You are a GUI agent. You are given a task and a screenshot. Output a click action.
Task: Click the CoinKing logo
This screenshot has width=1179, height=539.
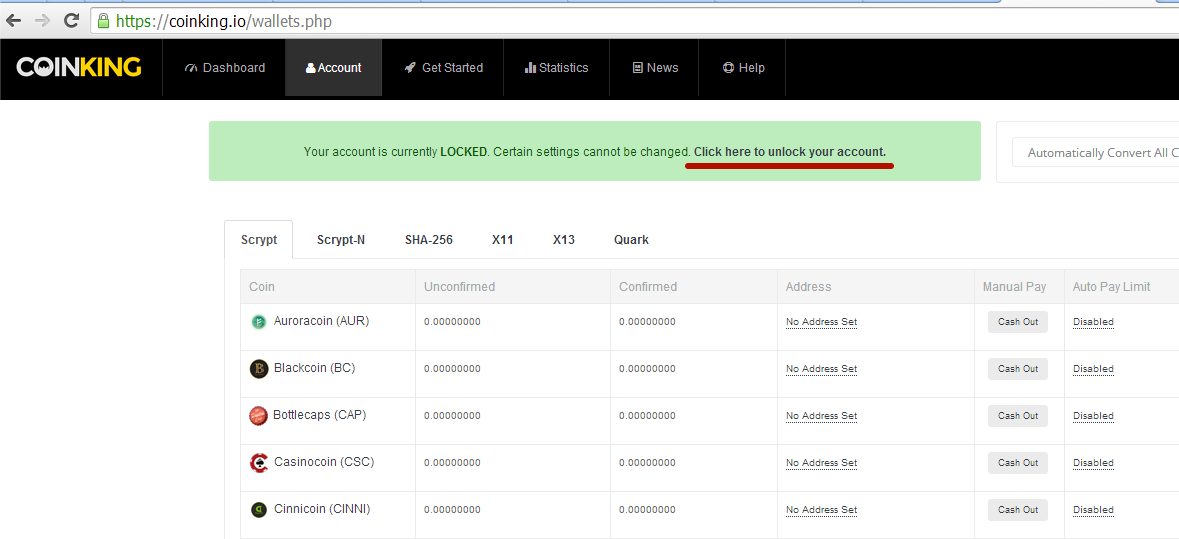tap(79, 68)
